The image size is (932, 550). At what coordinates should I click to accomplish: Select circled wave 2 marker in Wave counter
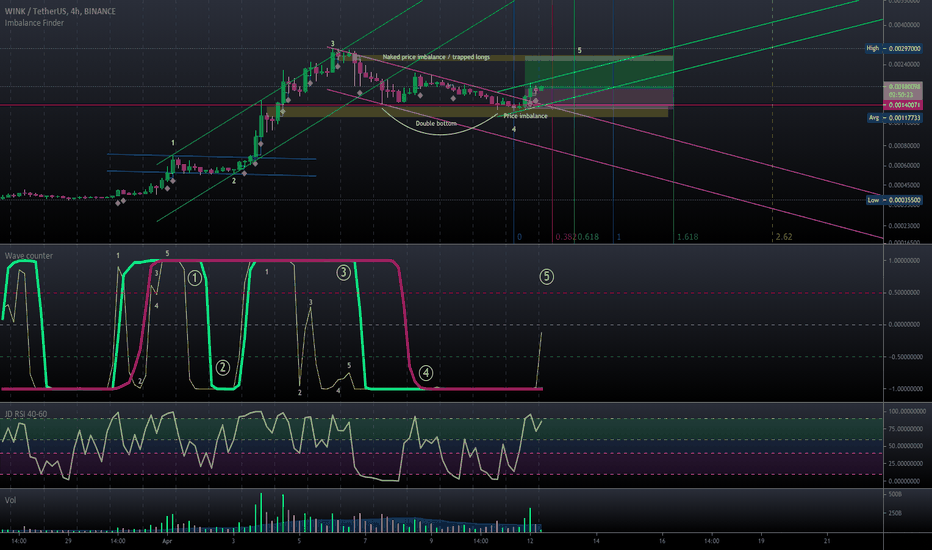(x=222, y=367)
